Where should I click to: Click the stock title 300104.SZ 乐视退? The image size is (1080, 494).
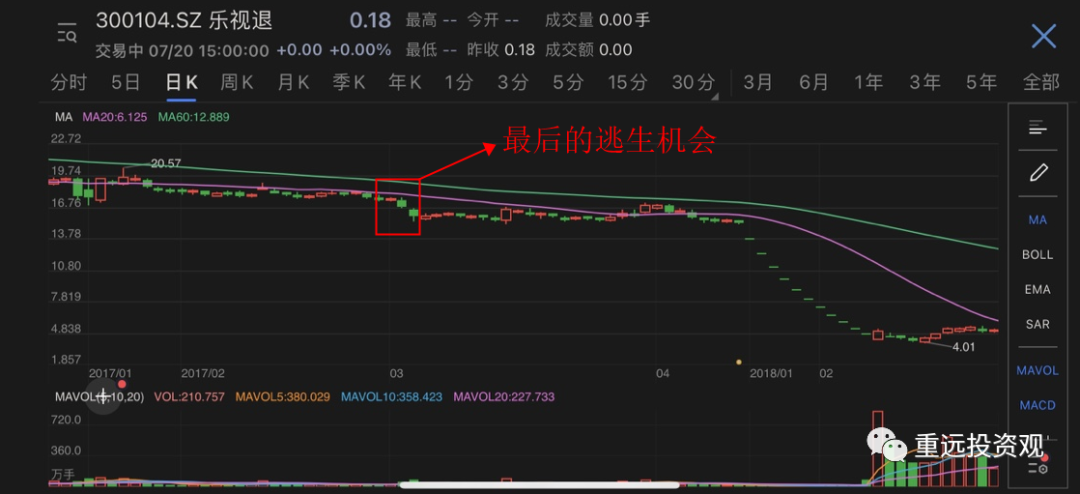[184, 21]
